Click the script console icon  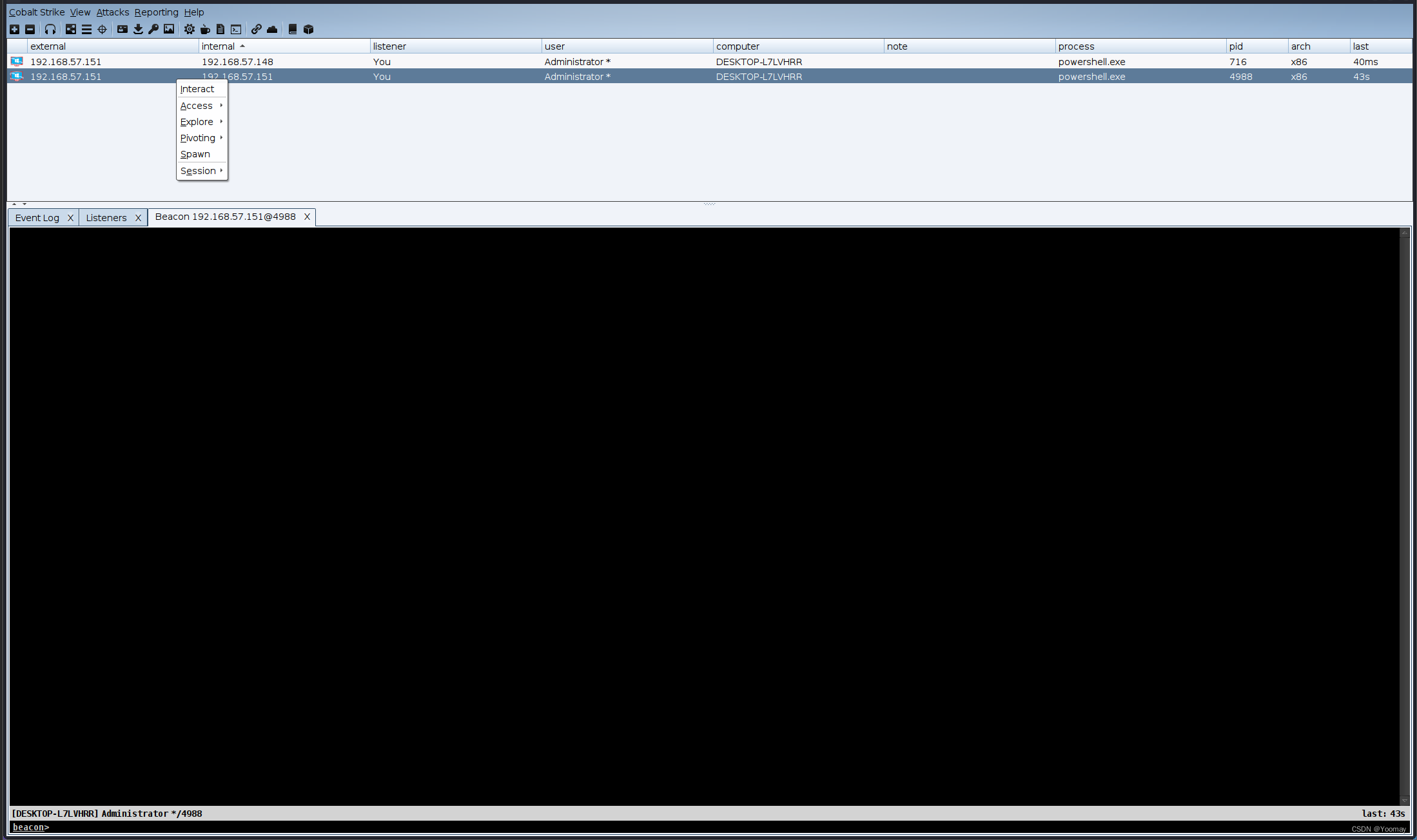pyautogui.click(x=235, y=29)
